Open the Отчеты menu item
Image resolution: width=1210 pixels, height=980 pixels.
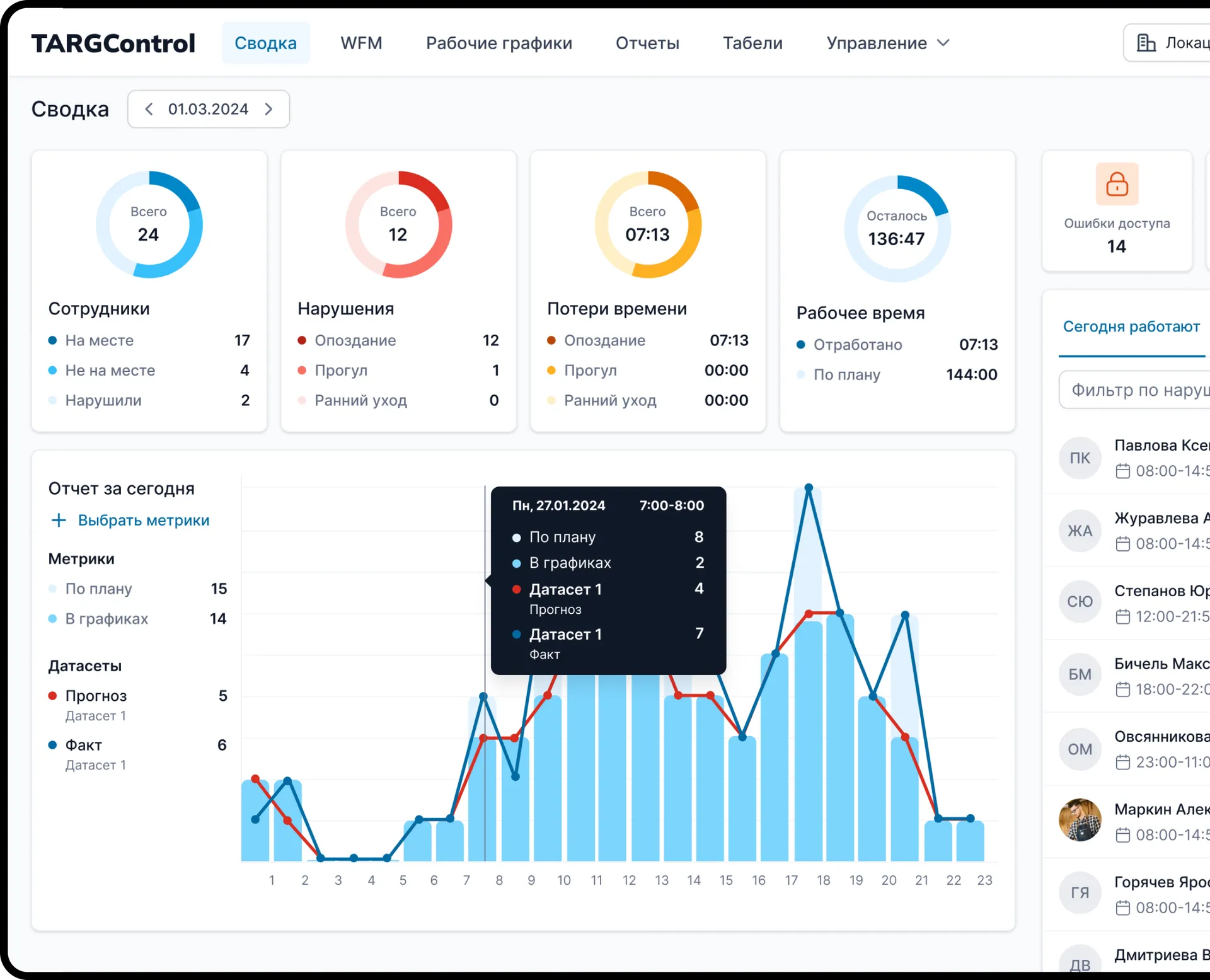[647, 43]
